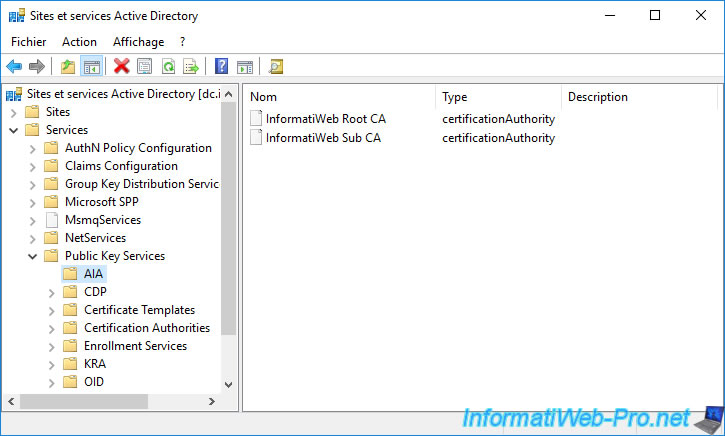The width and height of the screenshot is (725, 436).
Task: Delete the selected item with red X
Action: coord(122,66)
